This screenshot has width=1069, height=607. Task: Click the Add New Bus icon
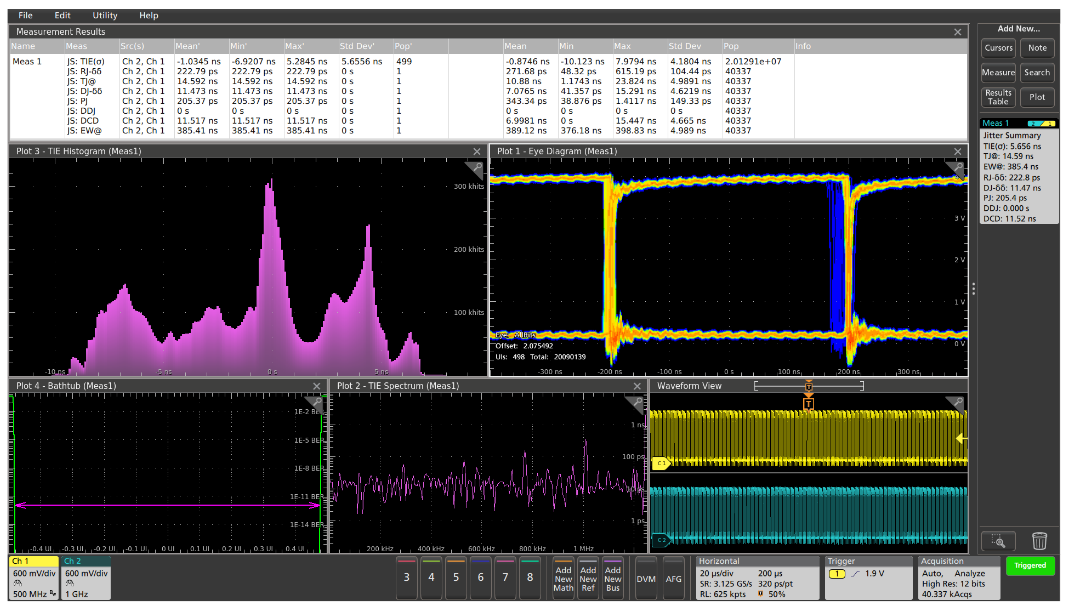point(615,578)
